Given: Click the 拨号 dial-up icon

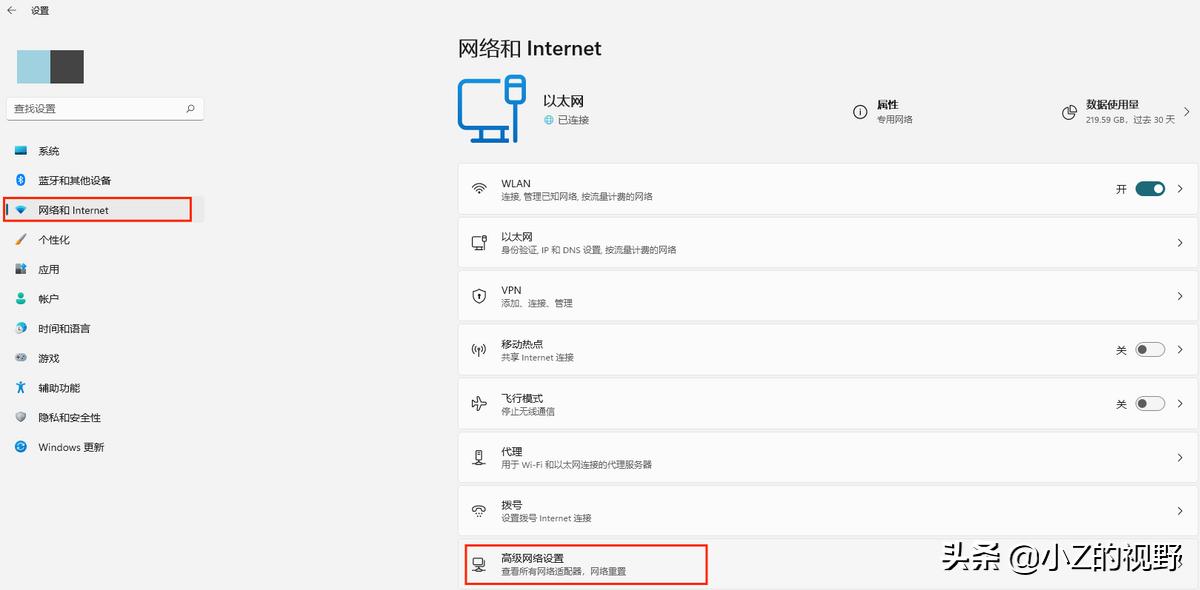Looking at the screenshot, I should tap(480, 510).
